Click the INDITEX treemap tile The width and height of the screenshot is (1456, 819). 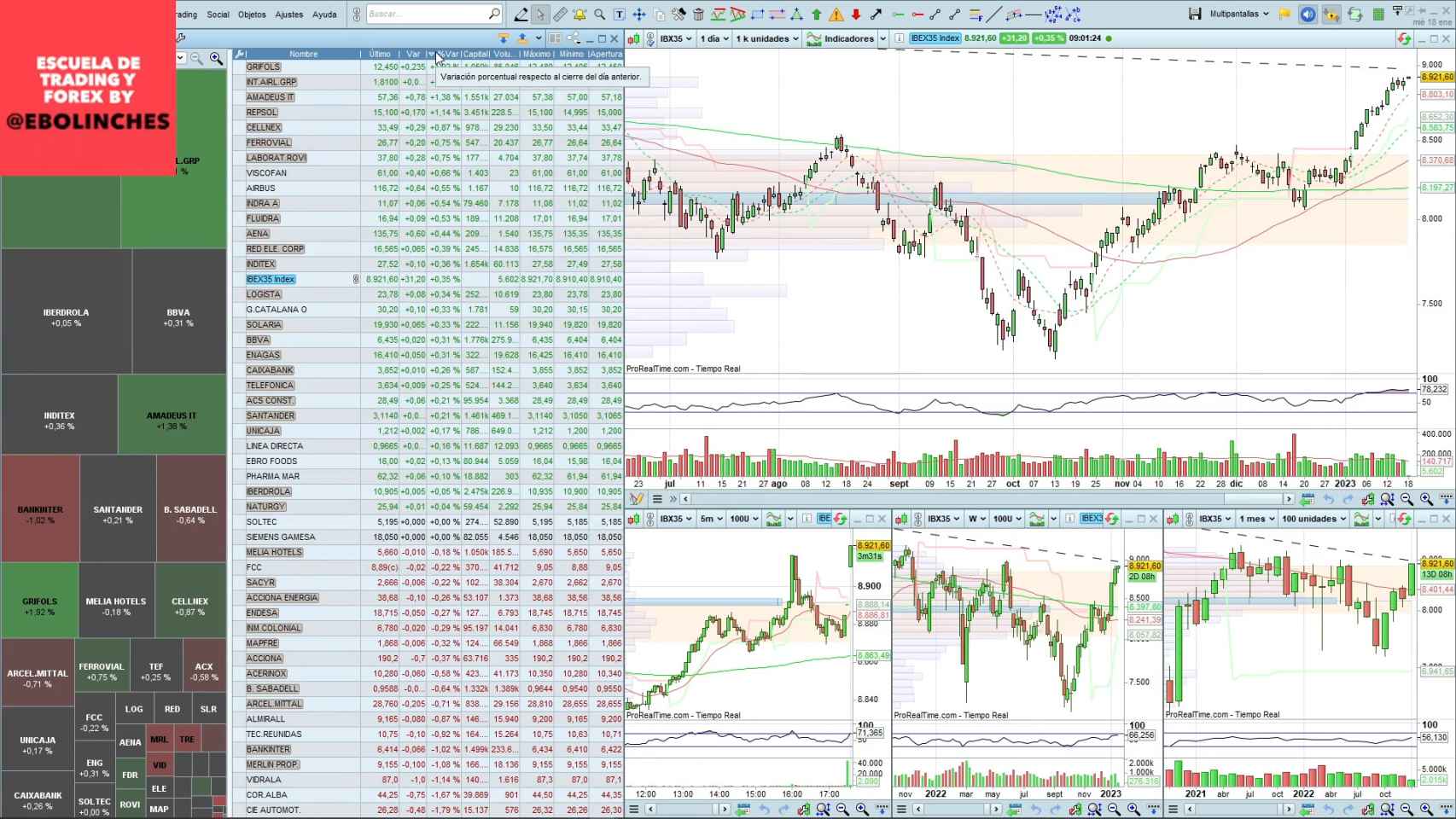(60, 415)
